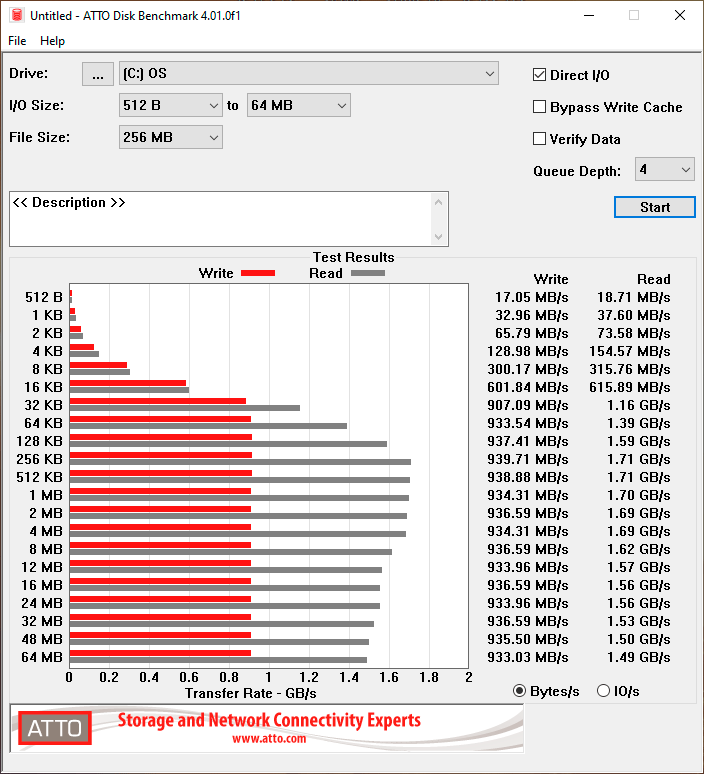Click the 12 MB row label
Viewport: 704px width, 774px height.
(42, 568)
